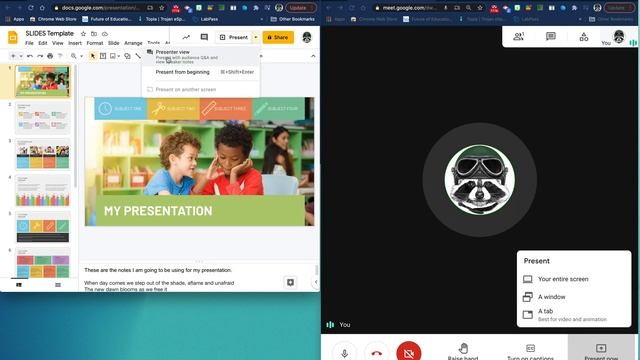Expand the new slide layout dropdown
This screenshot has height=360, width=640.
(x=21, y=56)
